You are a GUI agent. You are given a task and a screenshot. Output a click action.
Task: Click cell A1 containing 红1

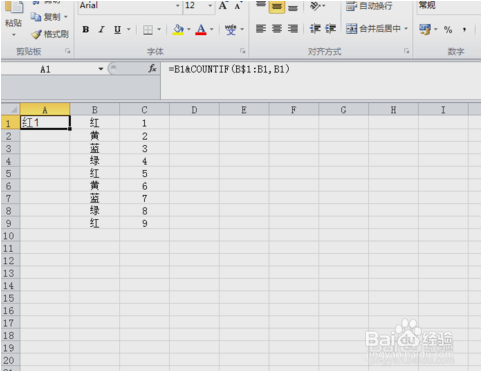(45, 123)
